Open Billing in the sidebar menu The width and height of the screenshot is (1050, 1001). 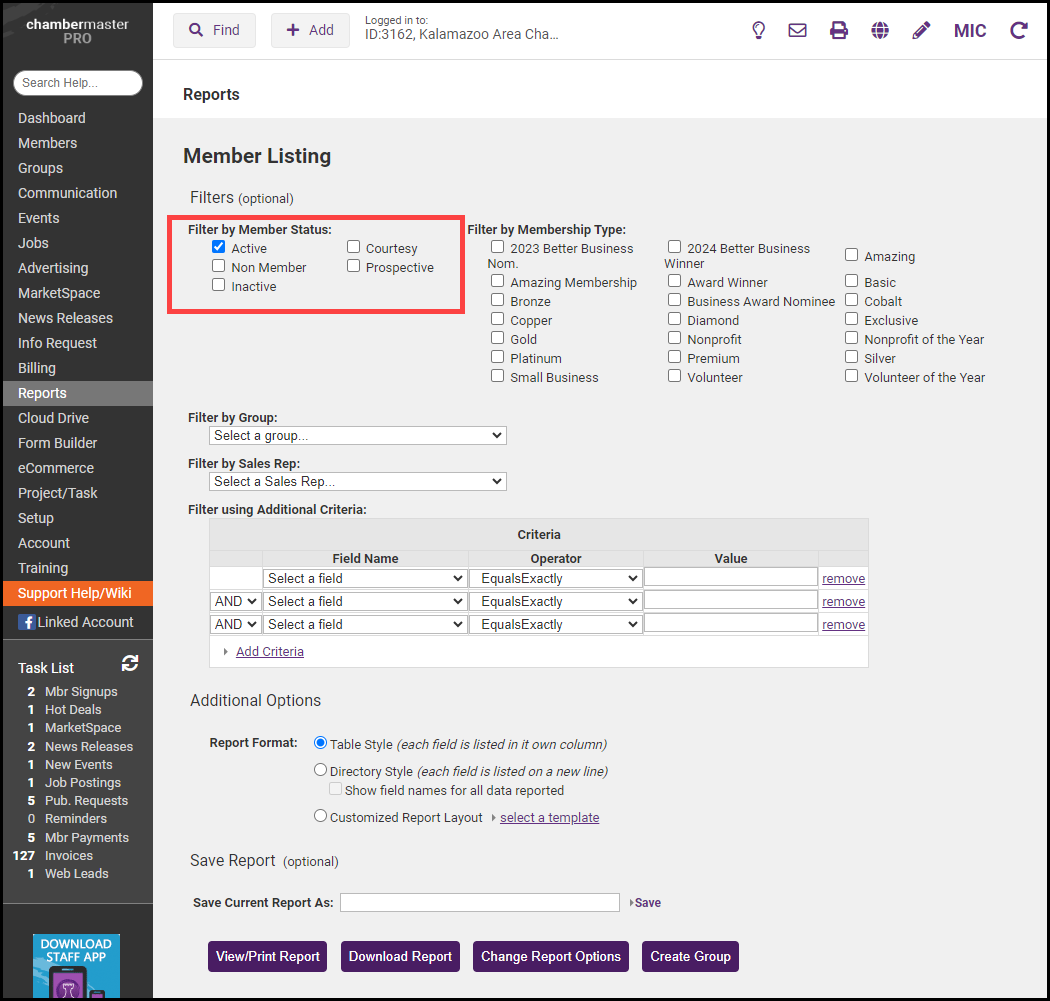[x=37, y=368]
